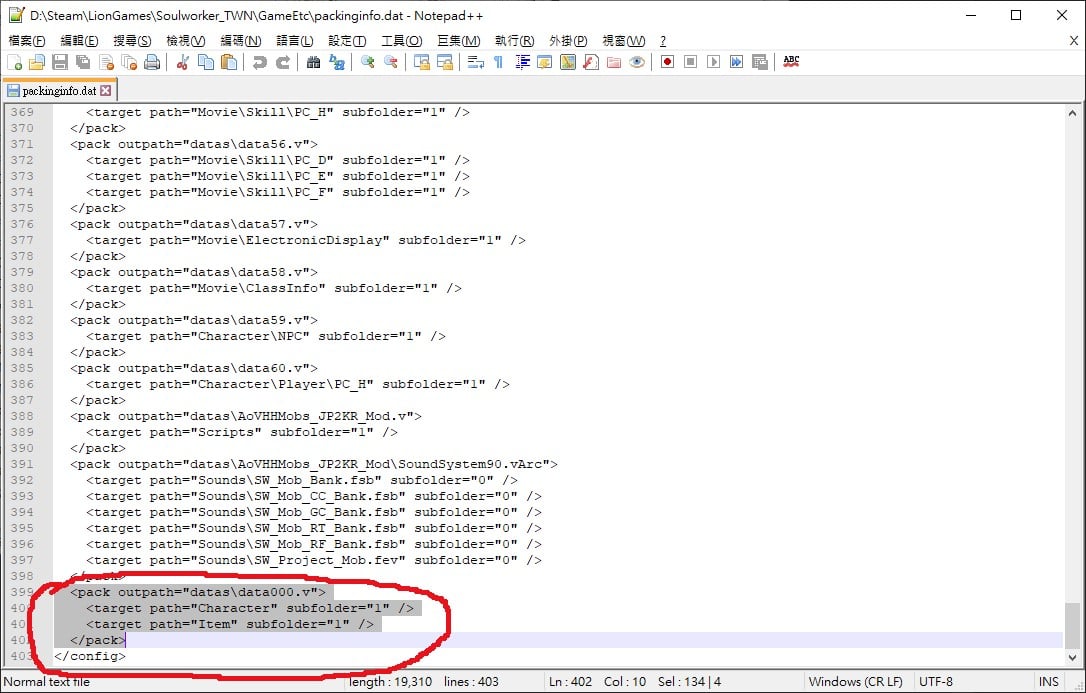The width and height of the screenshot is (1086, 693).
Task: Close document X at menu bar right
Action: tap(1074, 41)
